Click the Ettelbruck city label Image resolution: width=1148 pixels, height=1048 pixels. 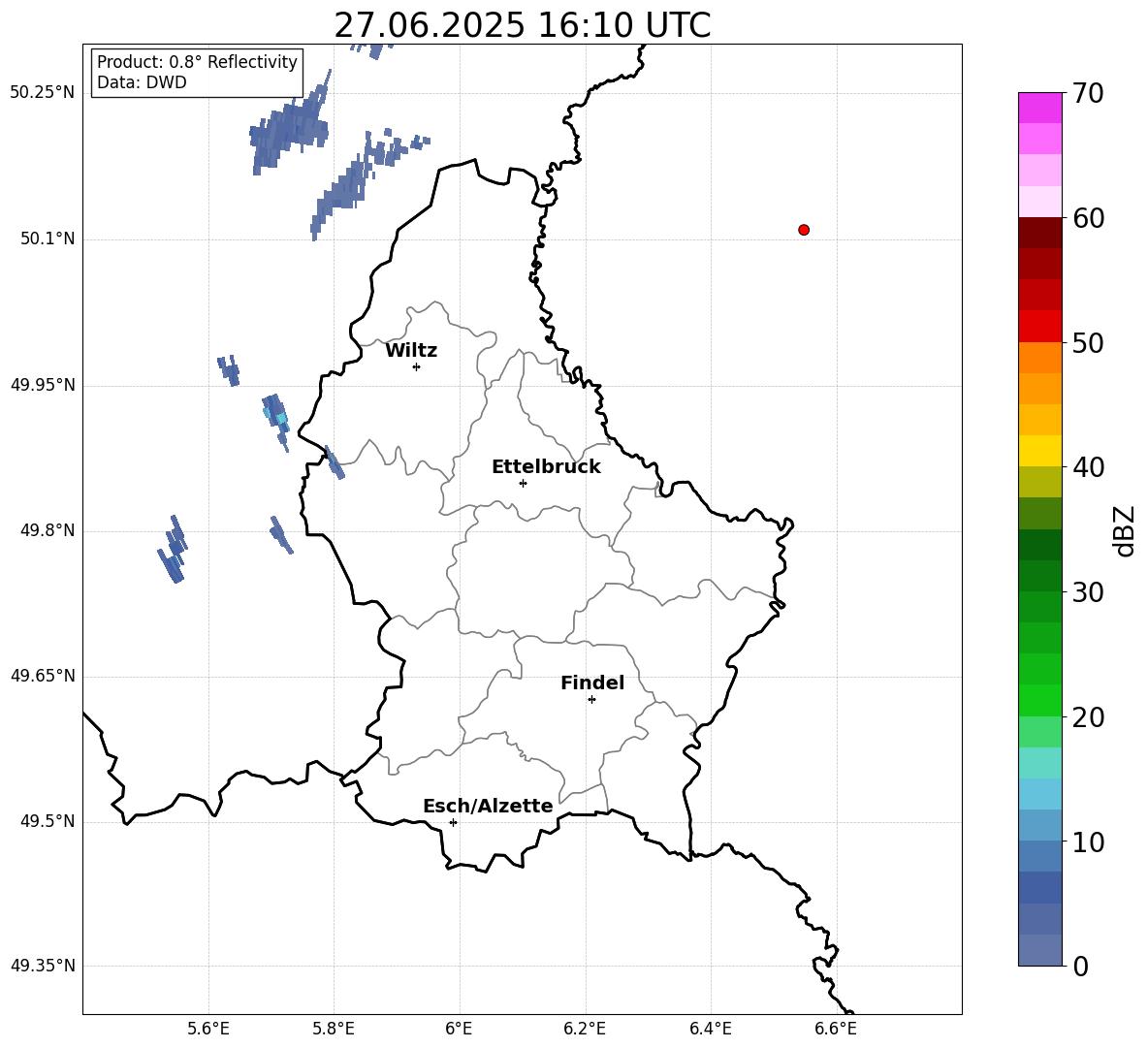(x=546, y=467)
